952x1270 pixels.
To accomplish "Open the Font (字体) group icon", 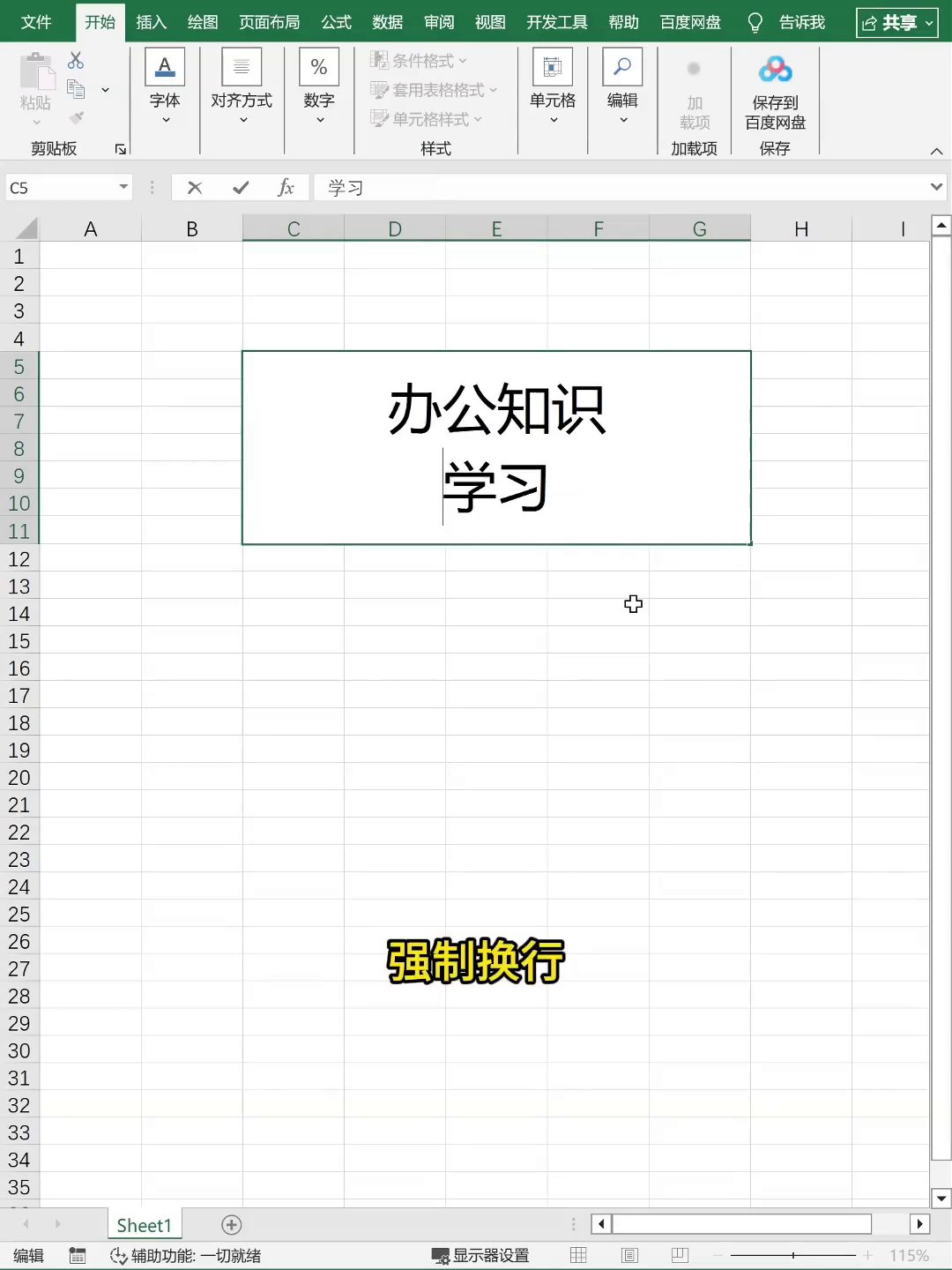I will point(165,67).
